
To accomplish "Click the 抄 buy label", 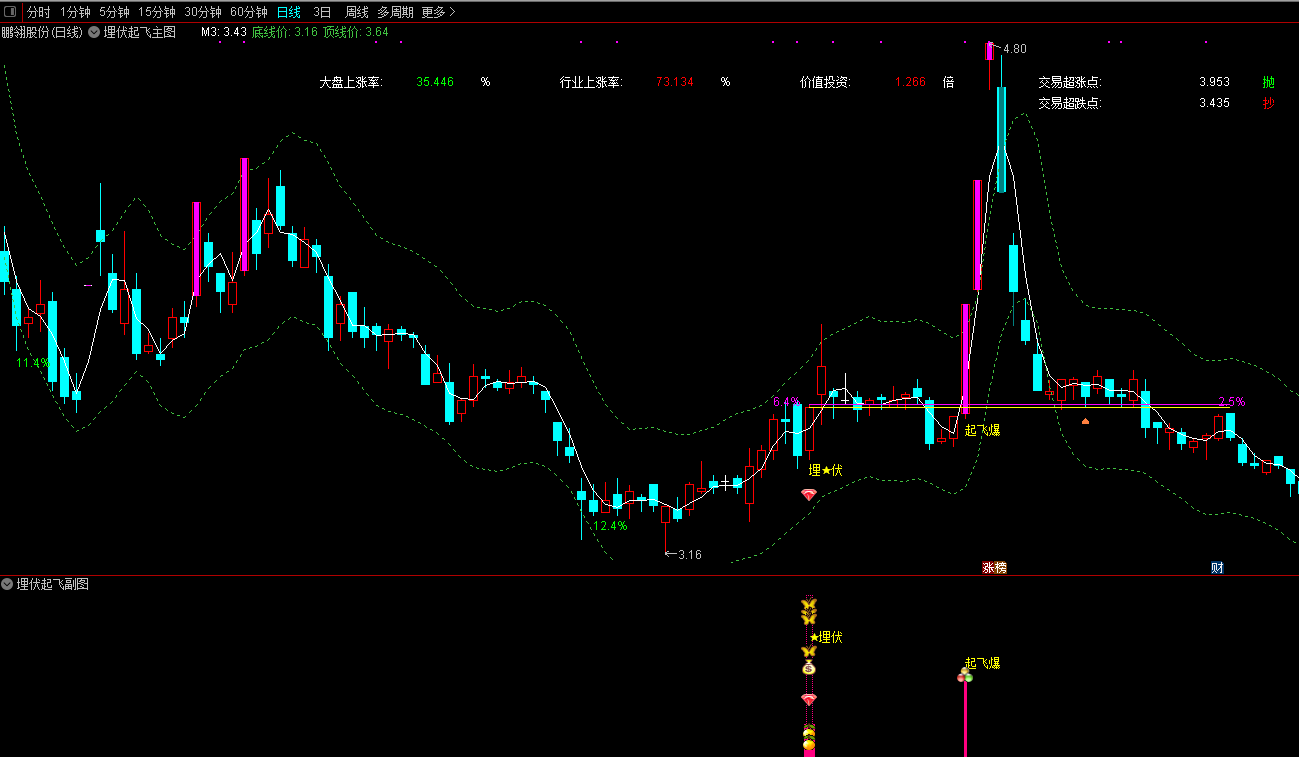I will pyautogui.click(x=1268, y=103).
